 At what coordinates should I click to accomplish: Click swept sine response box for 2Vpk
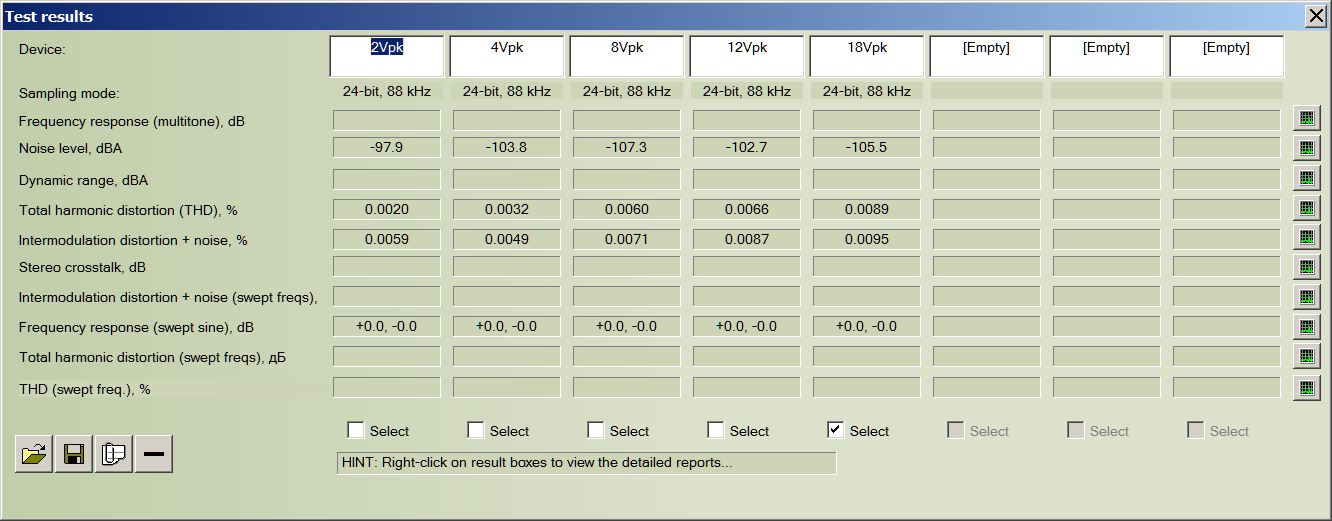[x=387, y=326]
